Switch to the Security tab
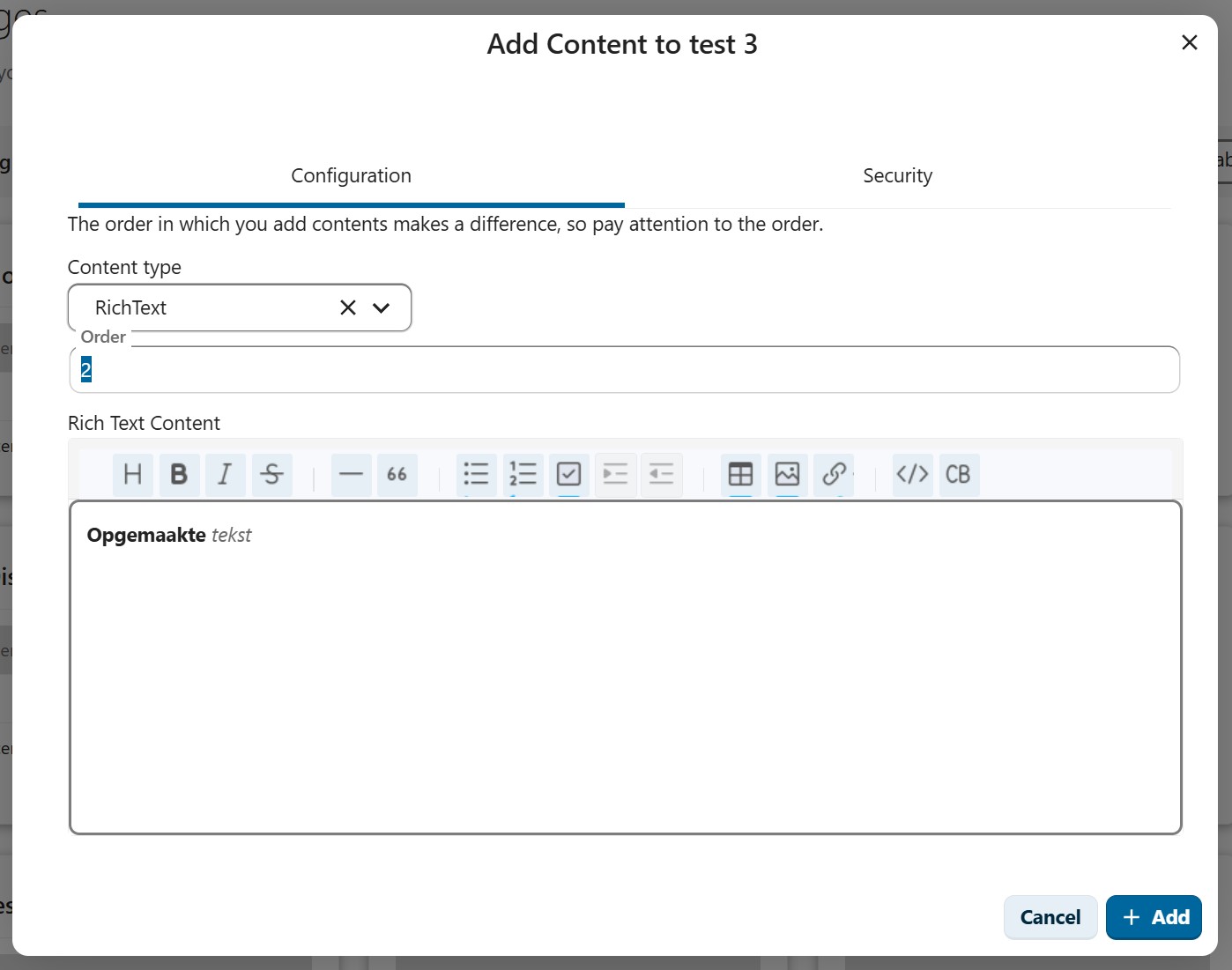1232x970 pixels. (897, 175)
